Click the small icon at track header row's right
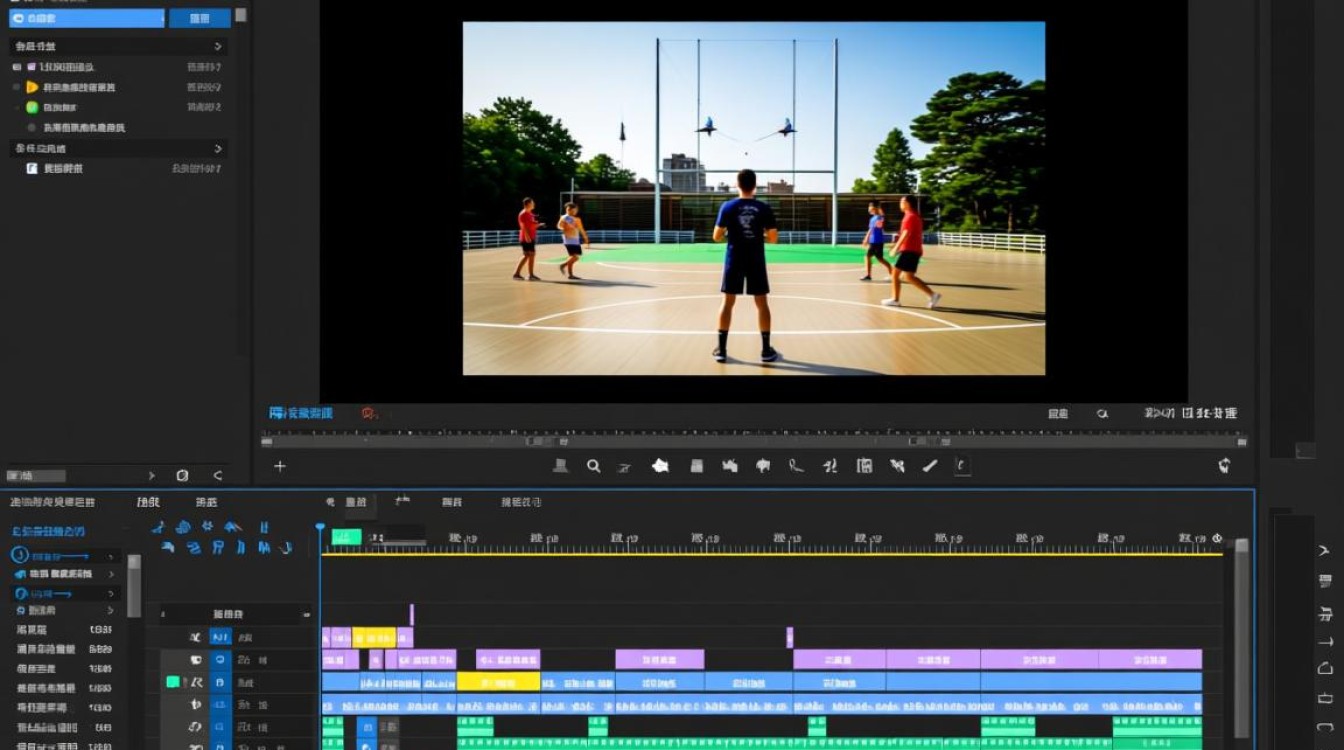This screenshot has width=1344, height=750. coord(307,615)
